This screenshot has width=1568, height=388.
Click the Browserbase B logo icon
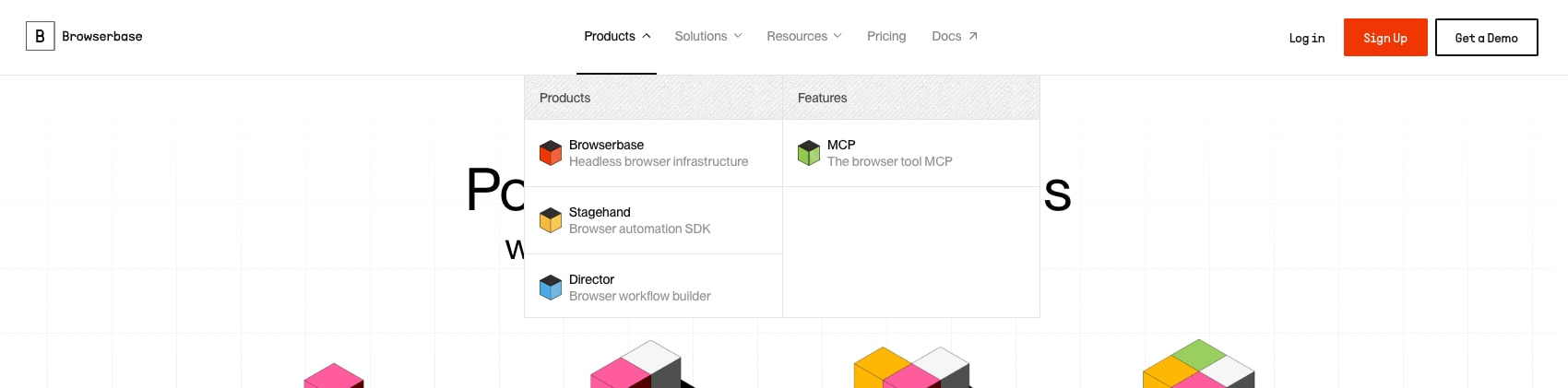pyautogui.click(x=40, y=36)
